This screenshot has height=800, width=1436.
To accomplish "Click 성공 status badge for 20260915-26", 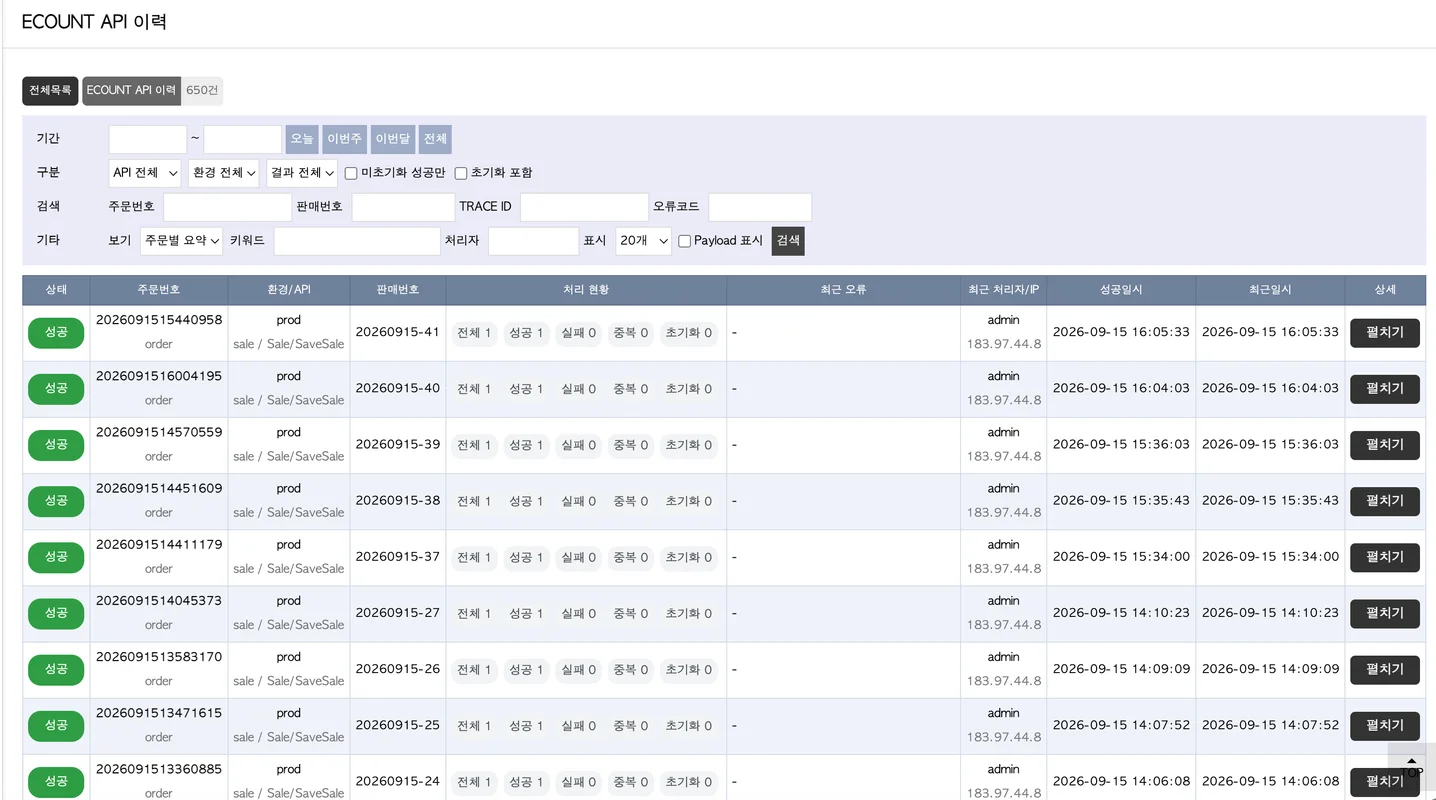I will pos(56,669).
